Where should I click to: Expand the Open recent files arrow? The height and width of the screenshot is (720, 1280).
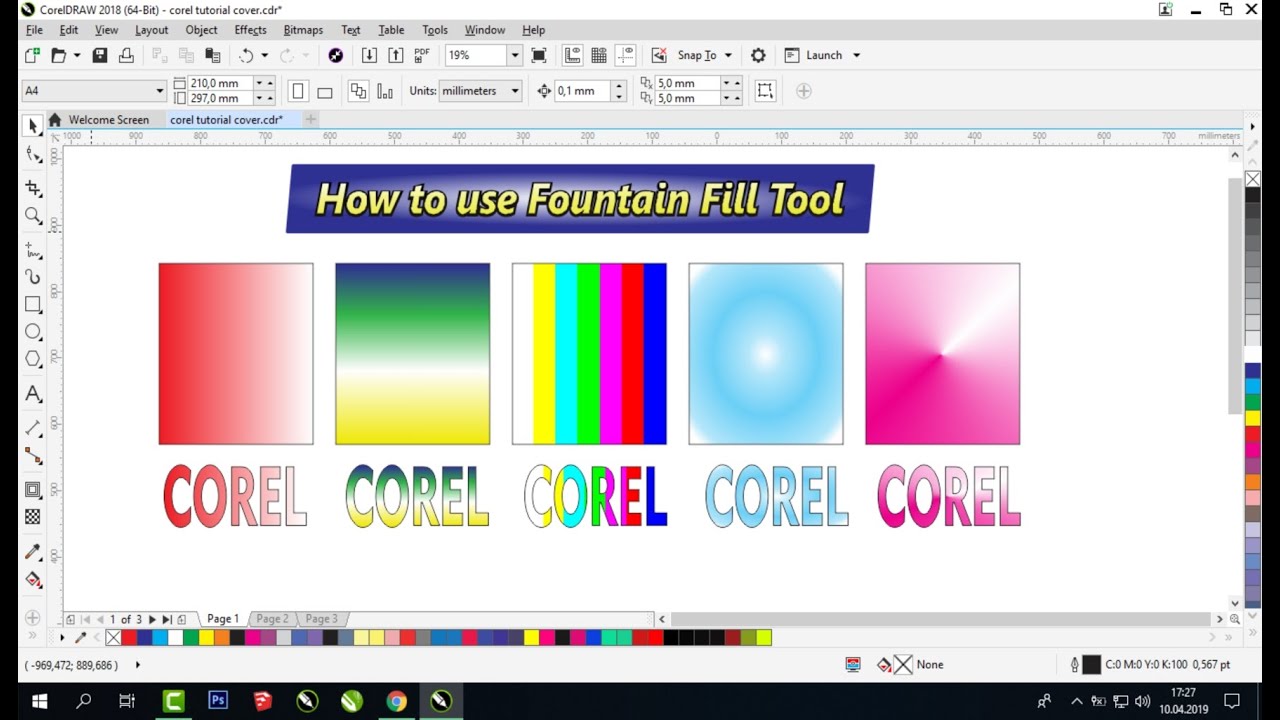[76, 56]
